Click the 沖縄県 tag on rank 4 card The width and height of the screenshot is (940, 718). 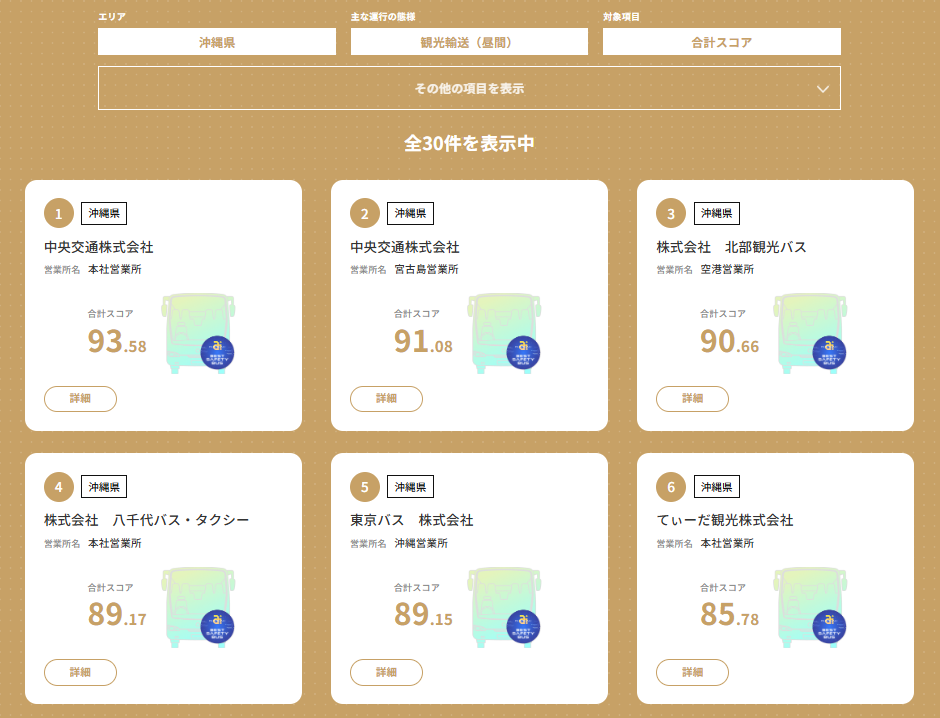click(104, 487)
